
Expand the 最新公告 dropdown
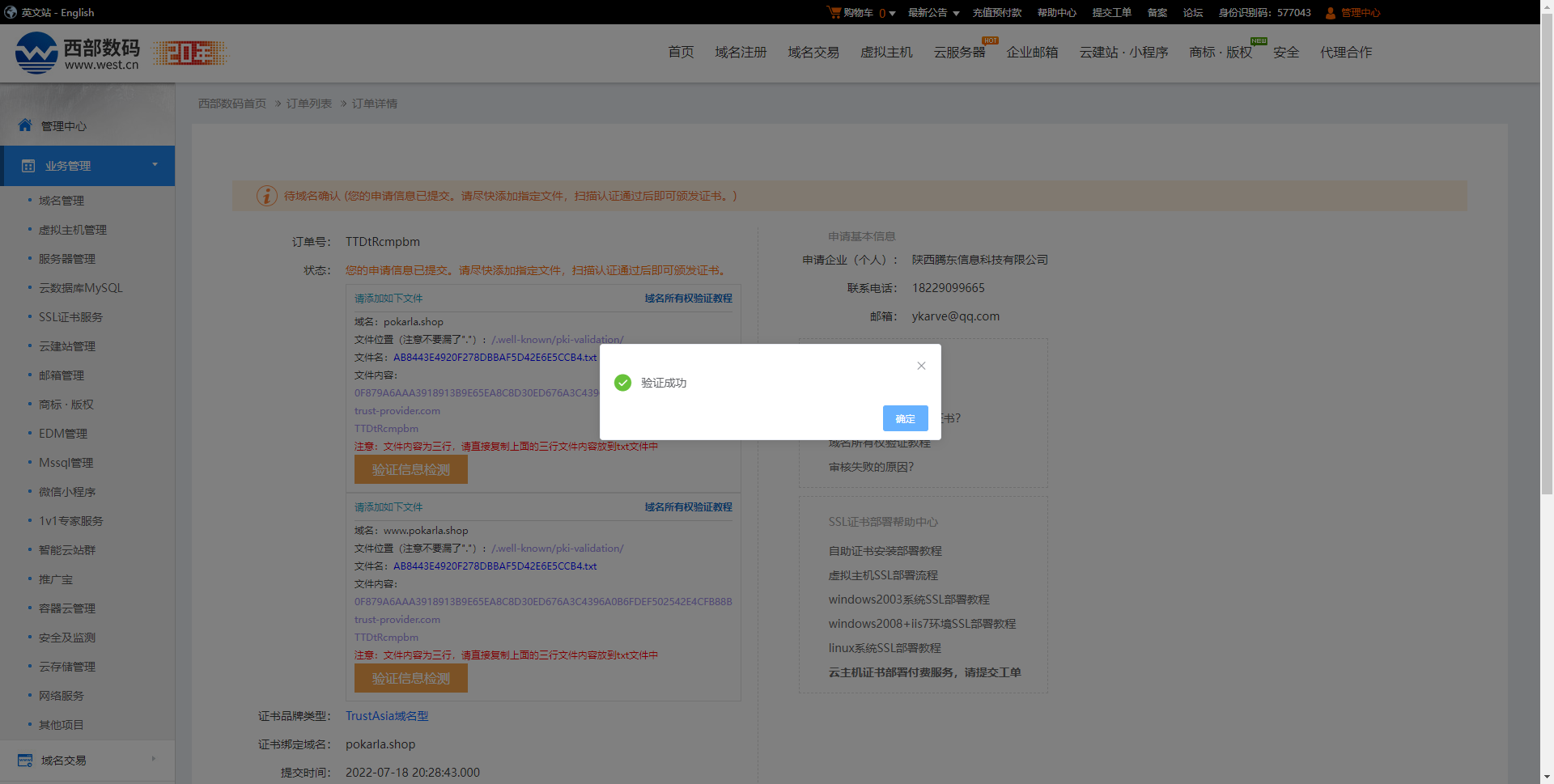click(933, 13)
